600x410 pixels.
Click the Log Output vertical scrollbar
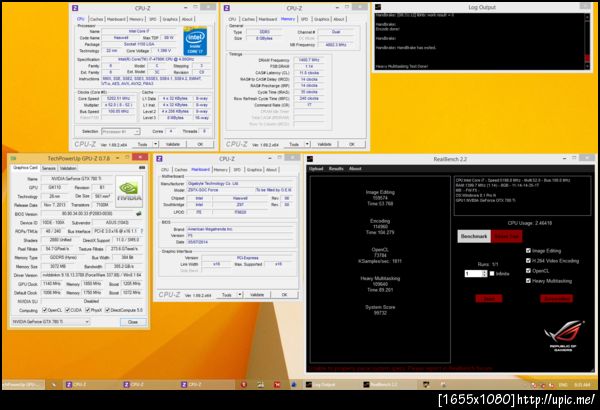point(587,41)
